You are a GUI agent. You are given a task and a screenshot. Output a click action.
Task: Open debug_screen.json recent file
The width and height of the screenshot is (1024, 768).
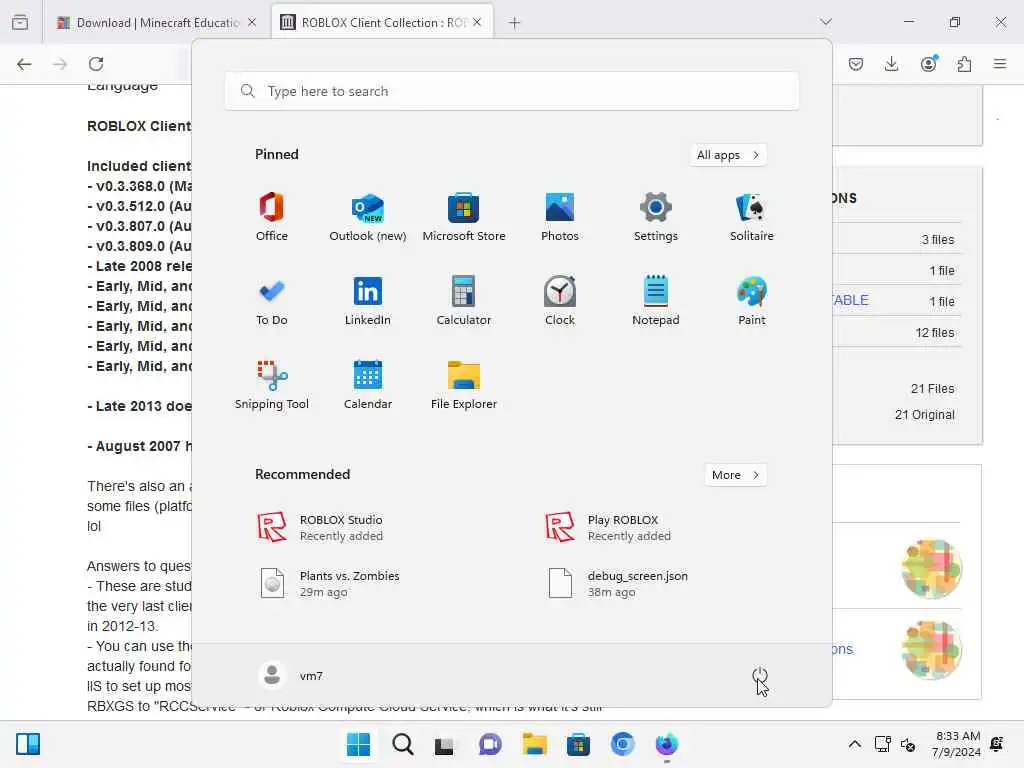pyautogui.click(x=618, y=583)
